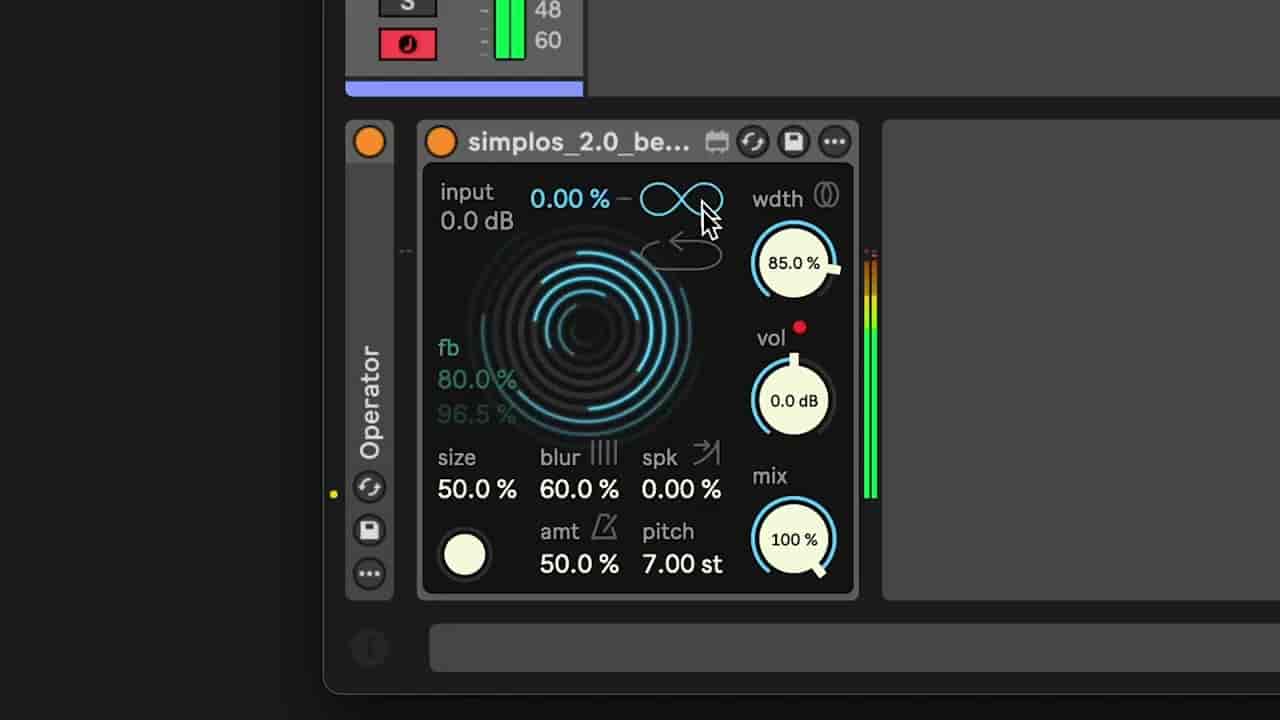Open the Operator three-dot options menu
This screenshot has height=720, width=1280.
pos(369,573)
